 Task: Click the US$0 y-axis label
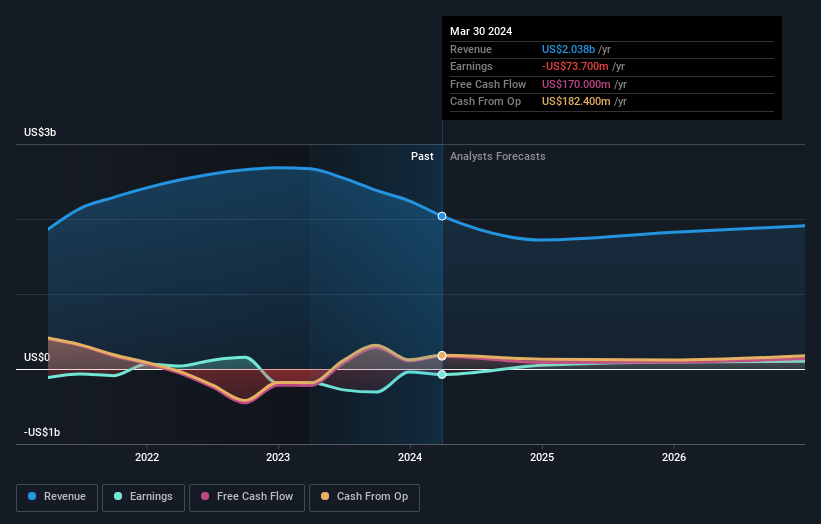[x=37, y=357]
